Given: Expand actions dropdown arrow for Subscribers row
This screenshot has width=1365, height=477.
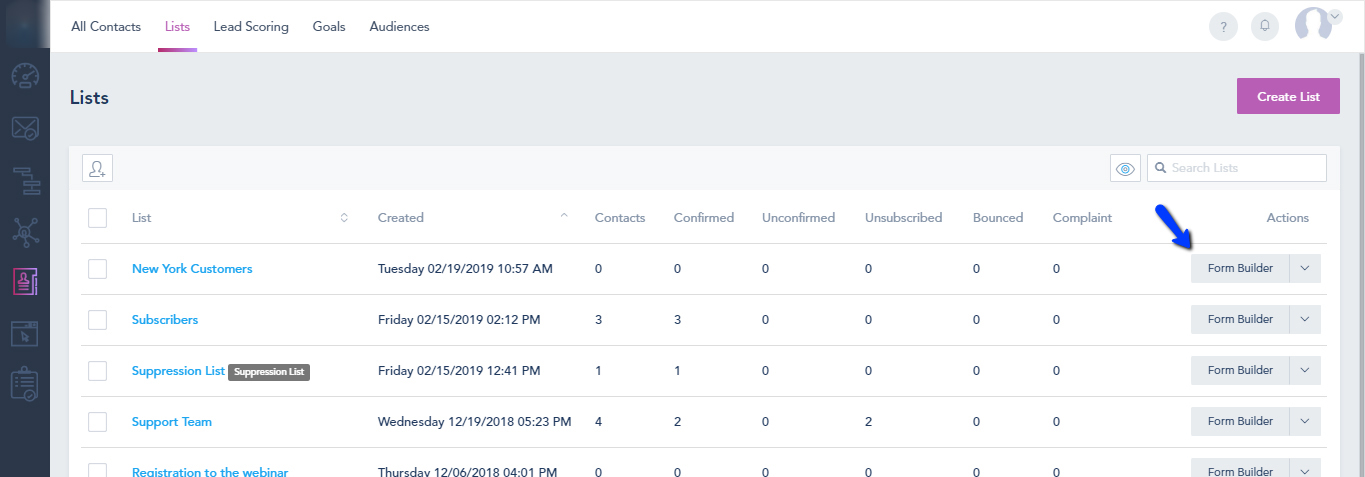Looking at the screenshot, I should tap(1305, 319).
